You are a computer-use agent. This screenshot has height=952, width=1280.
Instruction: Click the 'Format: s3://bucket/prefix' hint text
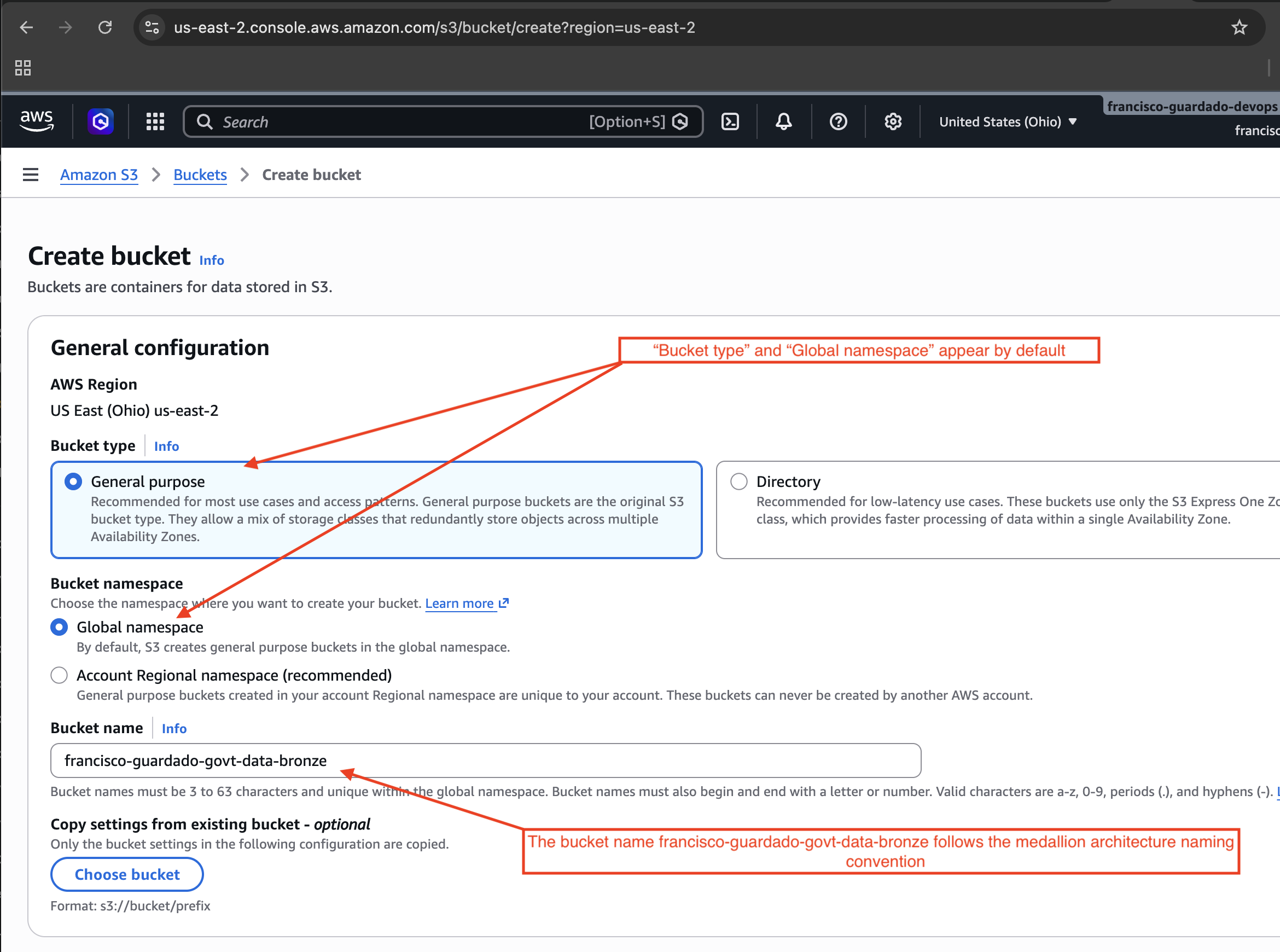(x=130, y=905)
